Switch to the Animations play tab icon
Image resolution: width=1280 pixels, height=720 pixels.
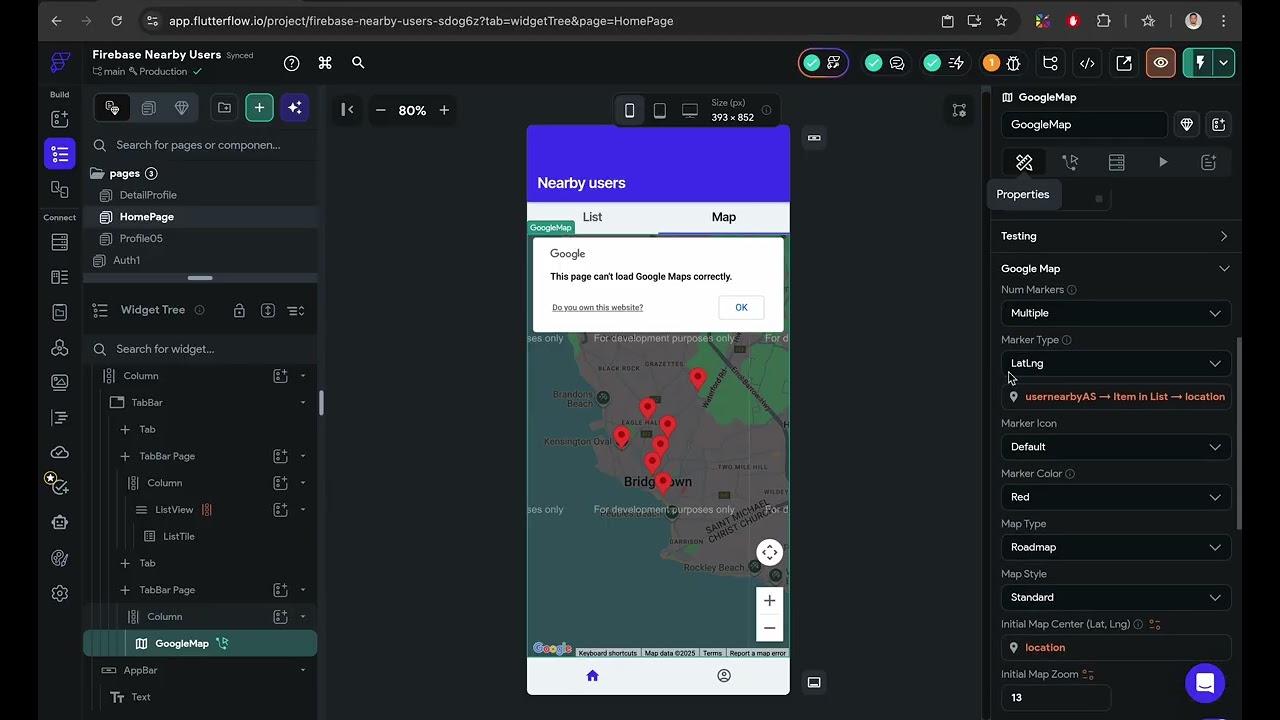1163,162
